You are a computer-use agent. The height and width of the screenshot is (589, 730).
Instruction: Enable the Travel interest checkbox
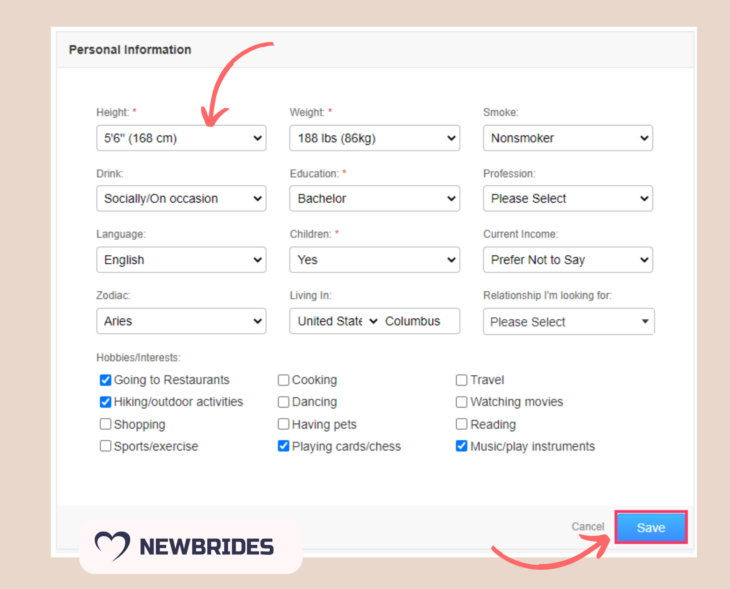tap(462, 380)
